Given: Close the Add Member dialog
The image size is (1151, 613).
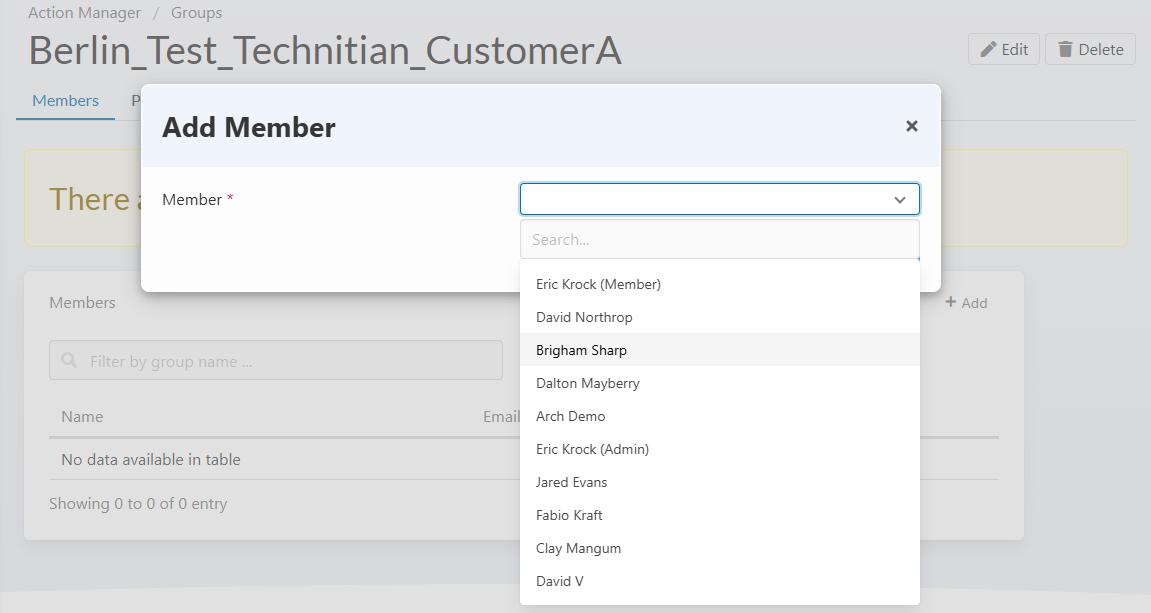Looking at the screenshot, I should (911, 126).
